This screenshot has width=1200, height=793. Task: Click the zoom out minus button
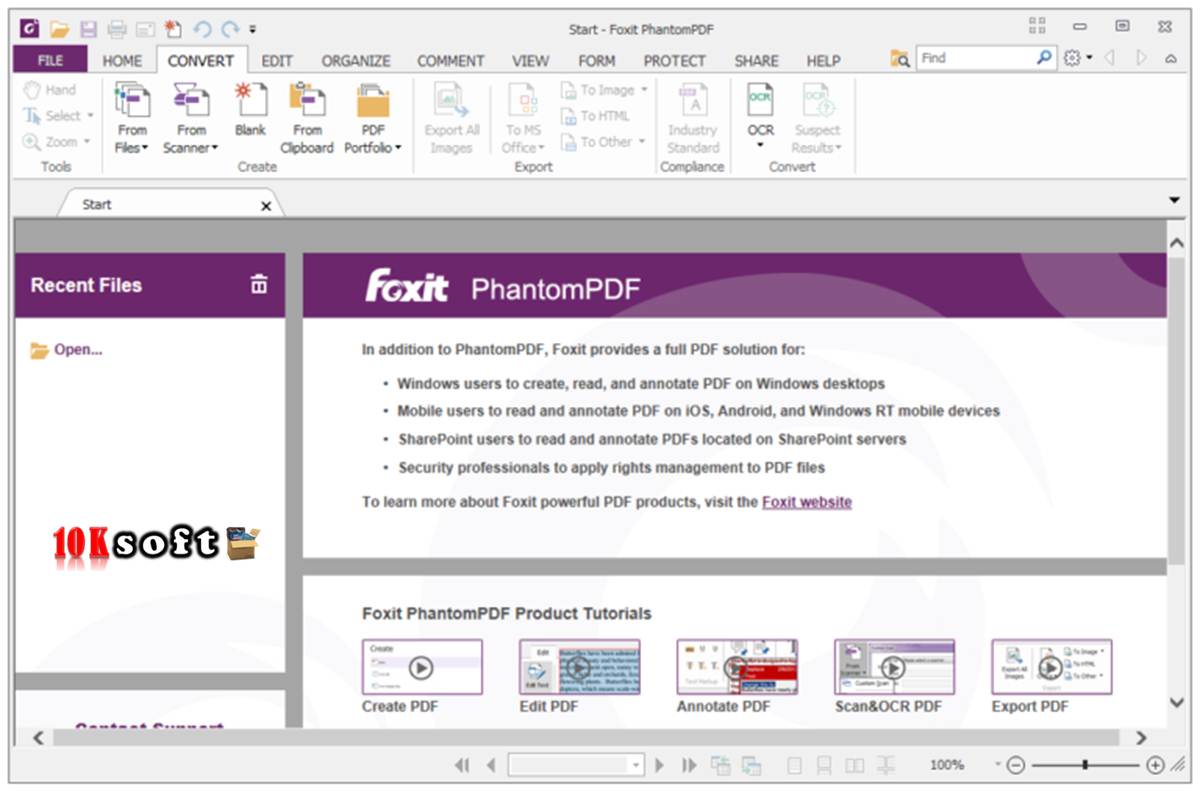[1016, 765]
